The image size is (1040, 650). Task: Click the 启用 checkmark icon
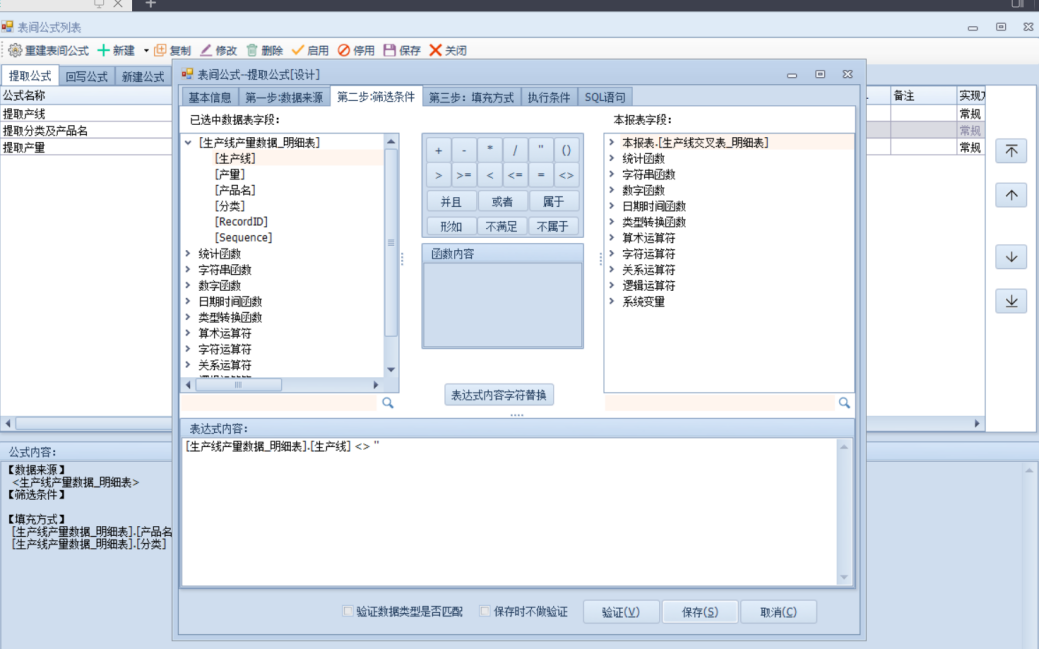click(x=298, y=50)
